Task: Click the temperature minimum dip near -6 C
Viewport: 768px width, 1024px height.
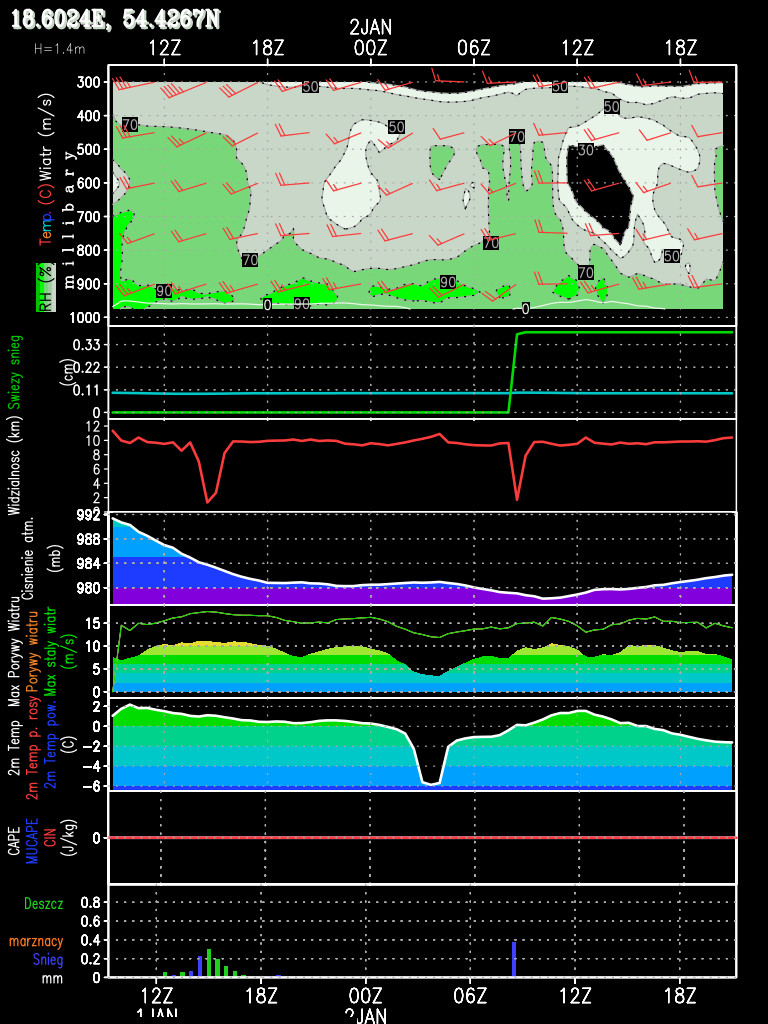Action: [x=431, y=782]
